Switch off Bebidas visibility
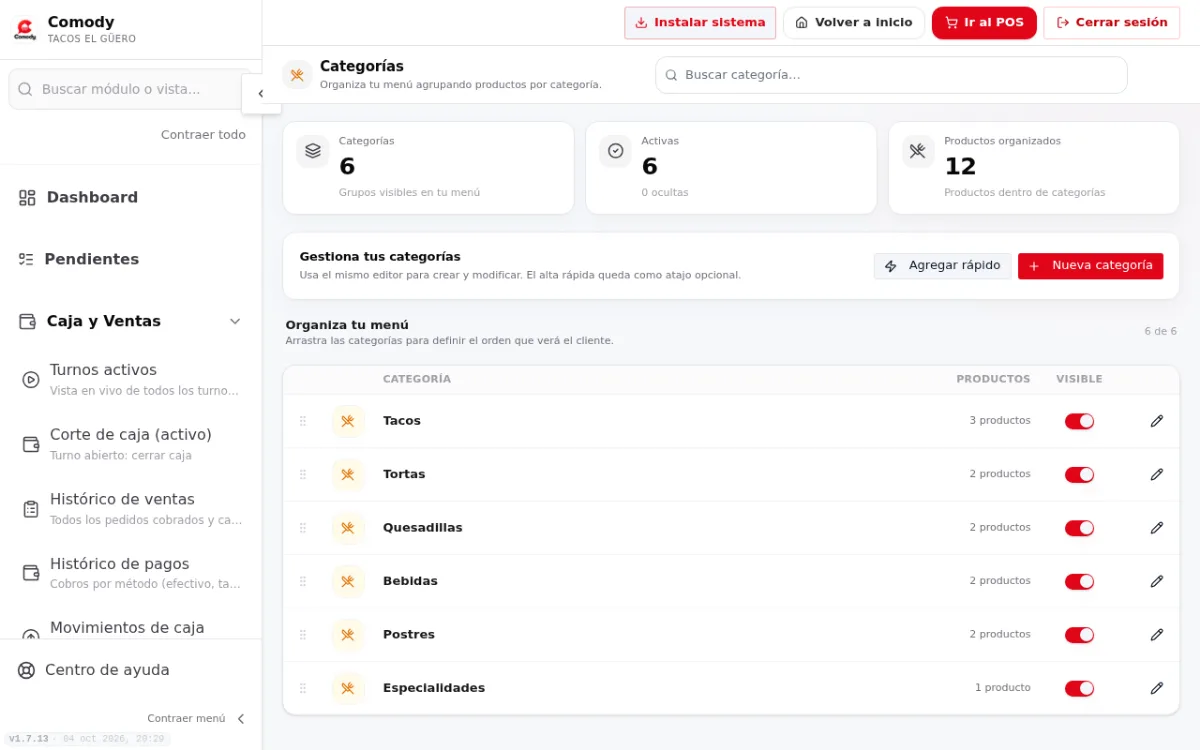 (1079, 581)
